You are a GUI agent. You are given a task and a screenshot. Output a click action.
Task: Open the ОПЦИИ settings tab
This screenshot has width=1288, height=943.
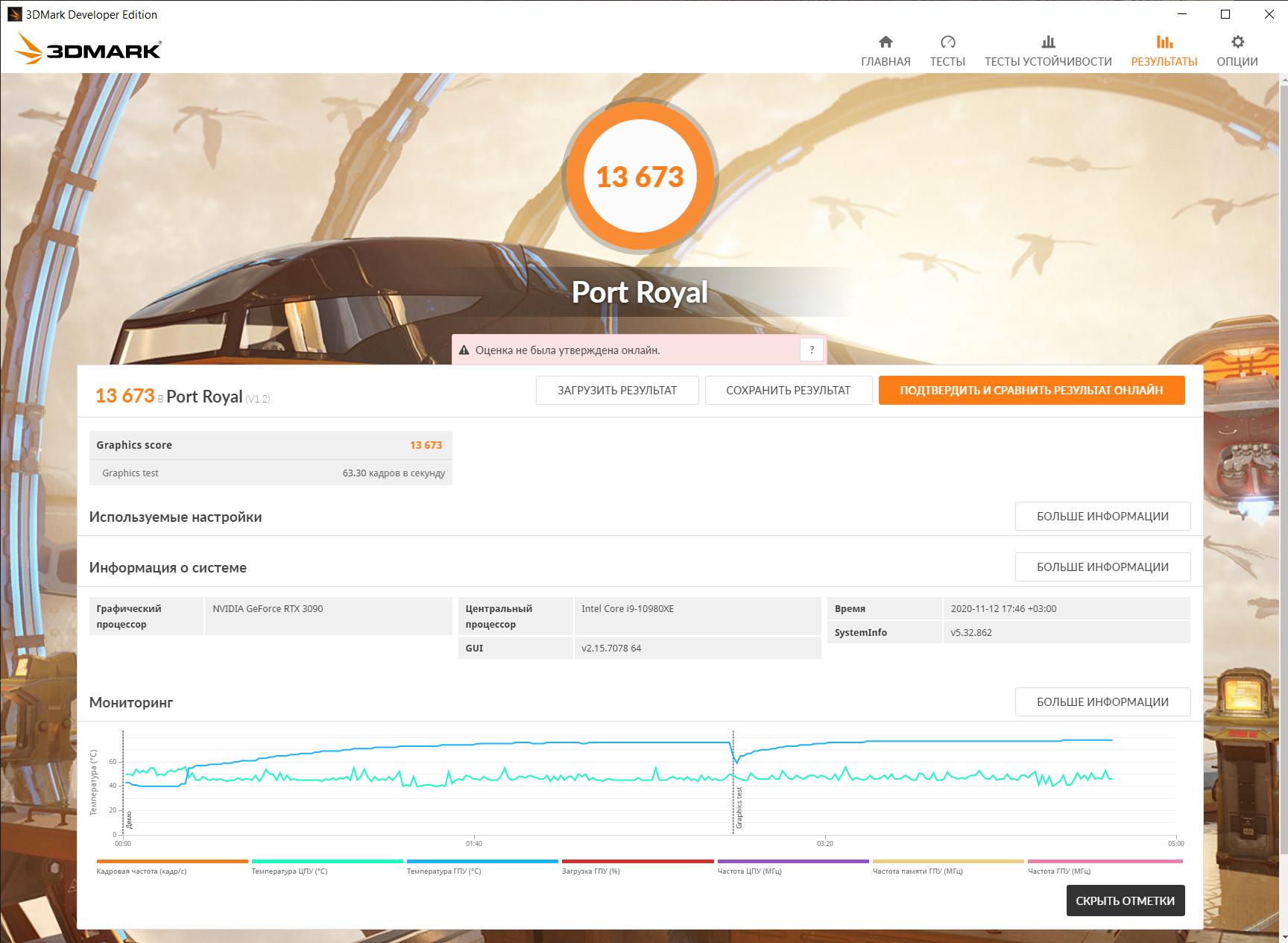pos(1237,51)
